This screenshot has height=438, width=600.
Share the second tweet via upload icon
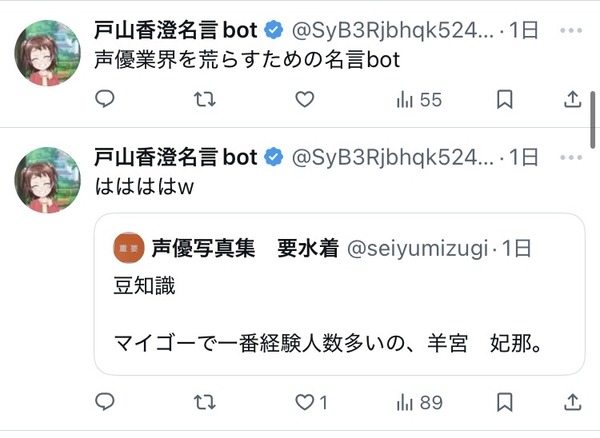click(572, 402)
